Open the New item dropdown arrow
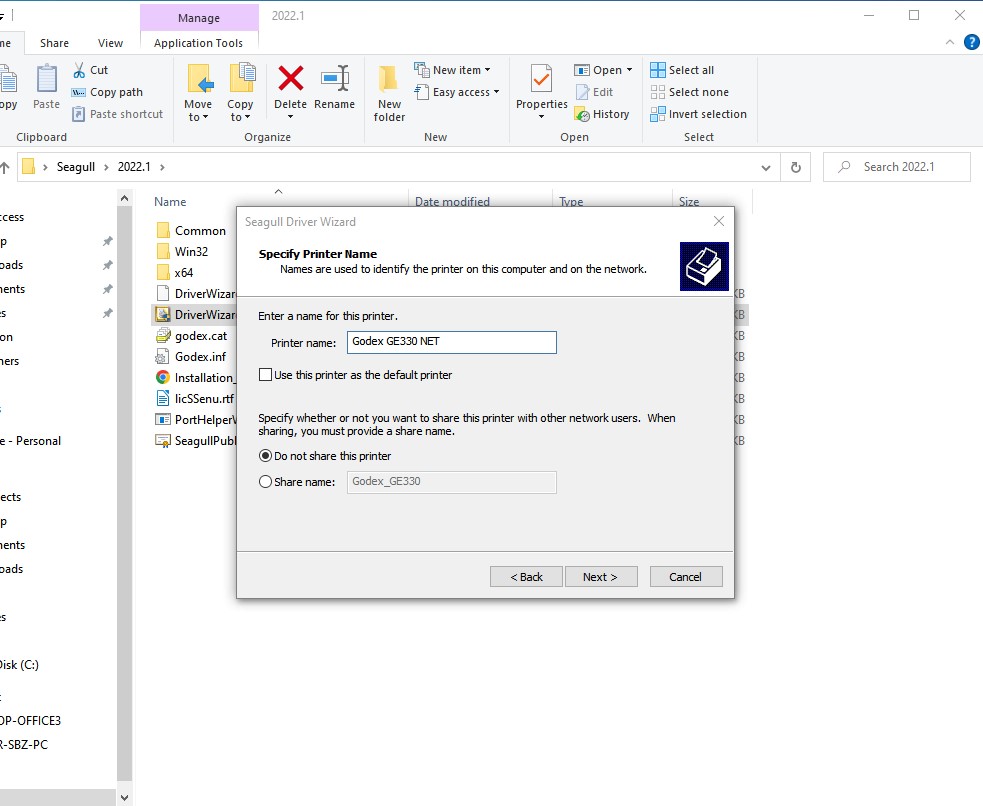Image resolution: width=983 pixels, height=806 pixels. pos(488,70)
